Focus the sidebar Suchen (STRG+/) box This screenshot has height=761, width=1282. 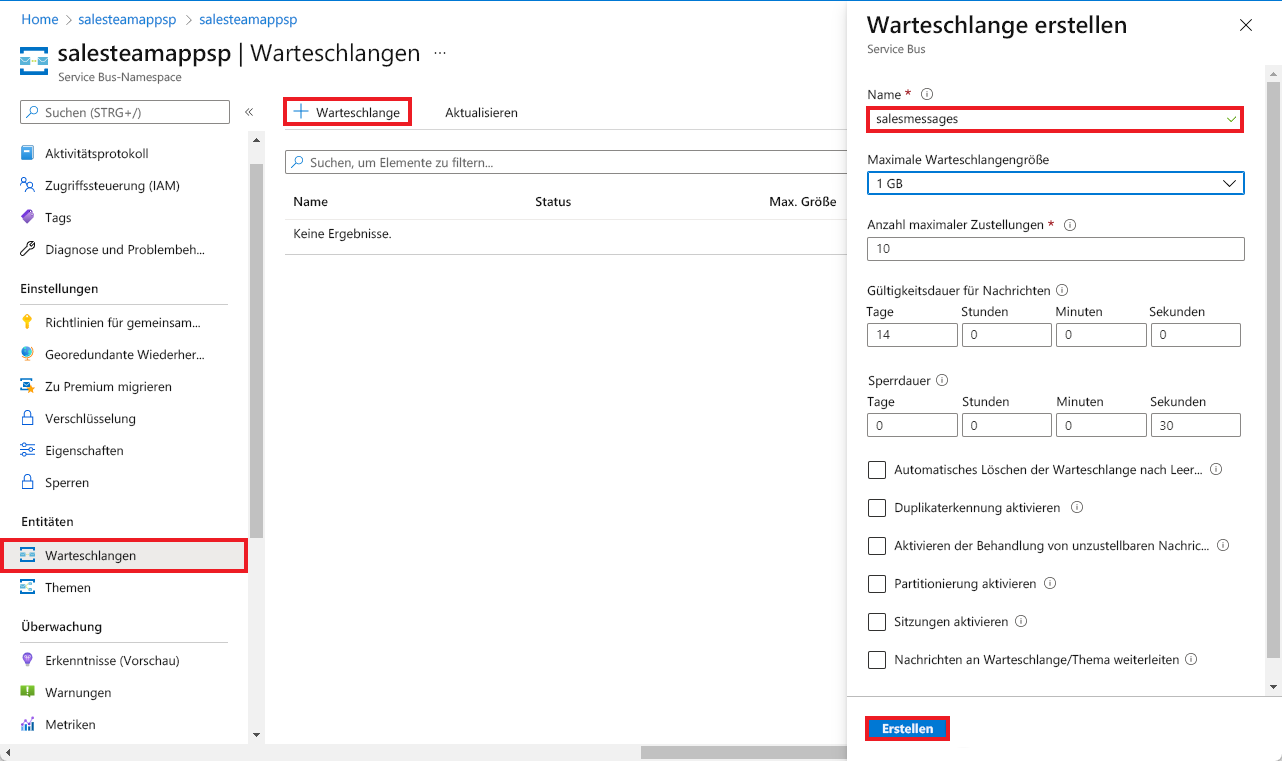coord(125,112)
